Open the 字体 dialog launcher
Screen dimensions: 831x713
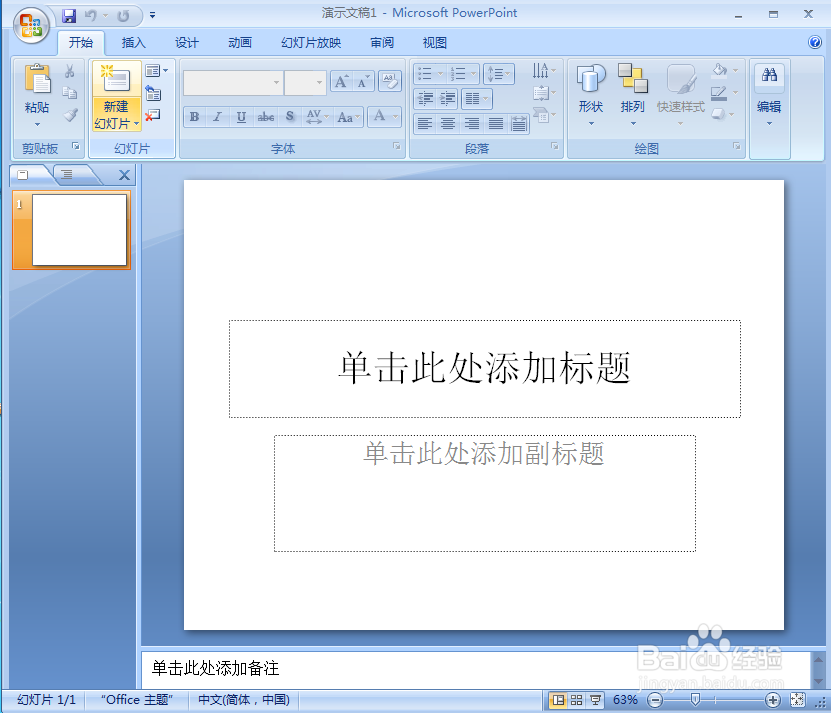tap(397, 146)
